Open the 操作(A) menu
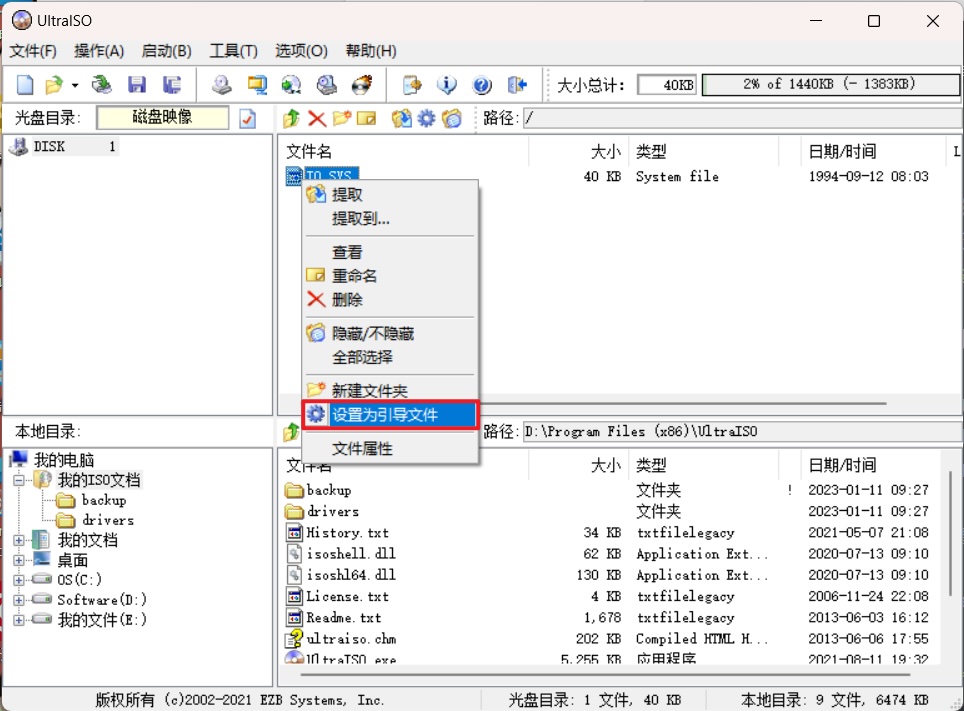Screen dimensions: 964x711 (x=99, y=51)
